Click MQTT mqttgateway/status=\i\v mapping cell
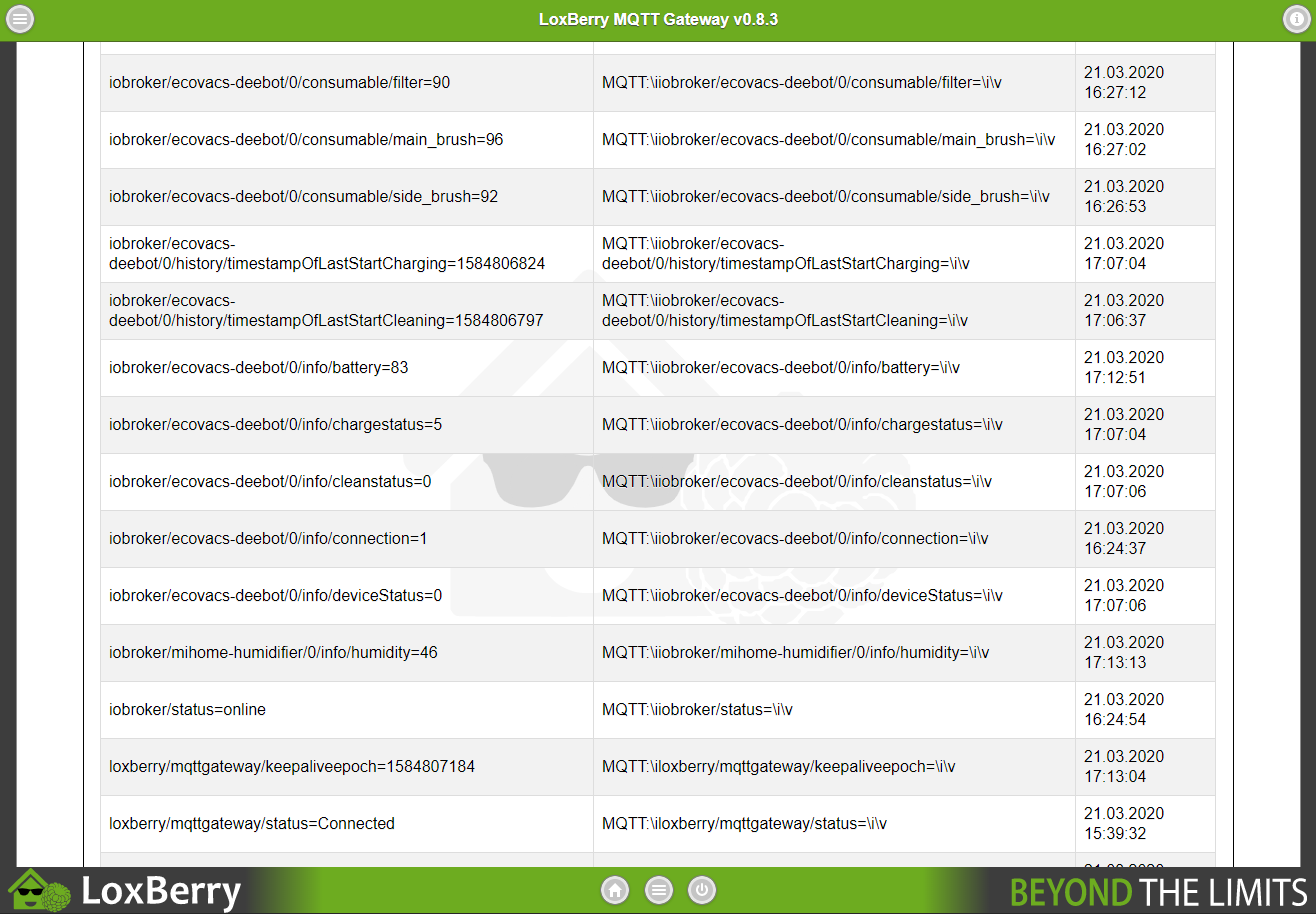Image resolution: width=1316 pixels, height=914 pixels. (x=834, y=824)
